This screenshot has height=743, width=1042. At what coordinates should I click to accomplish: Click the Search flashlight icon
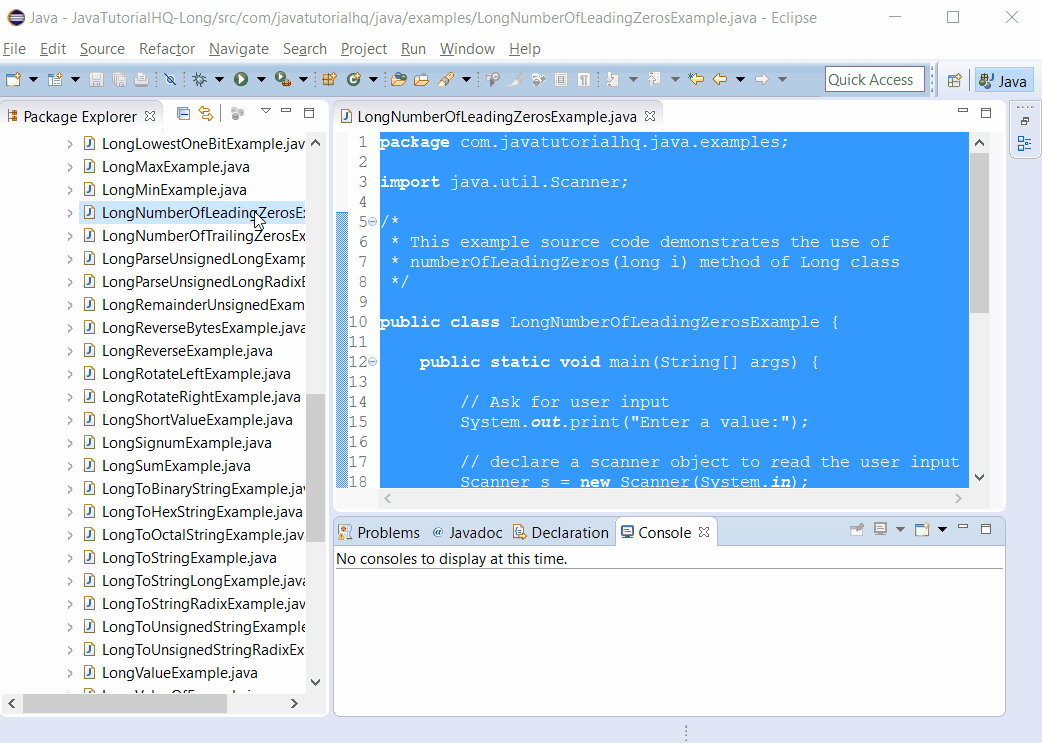446,80
